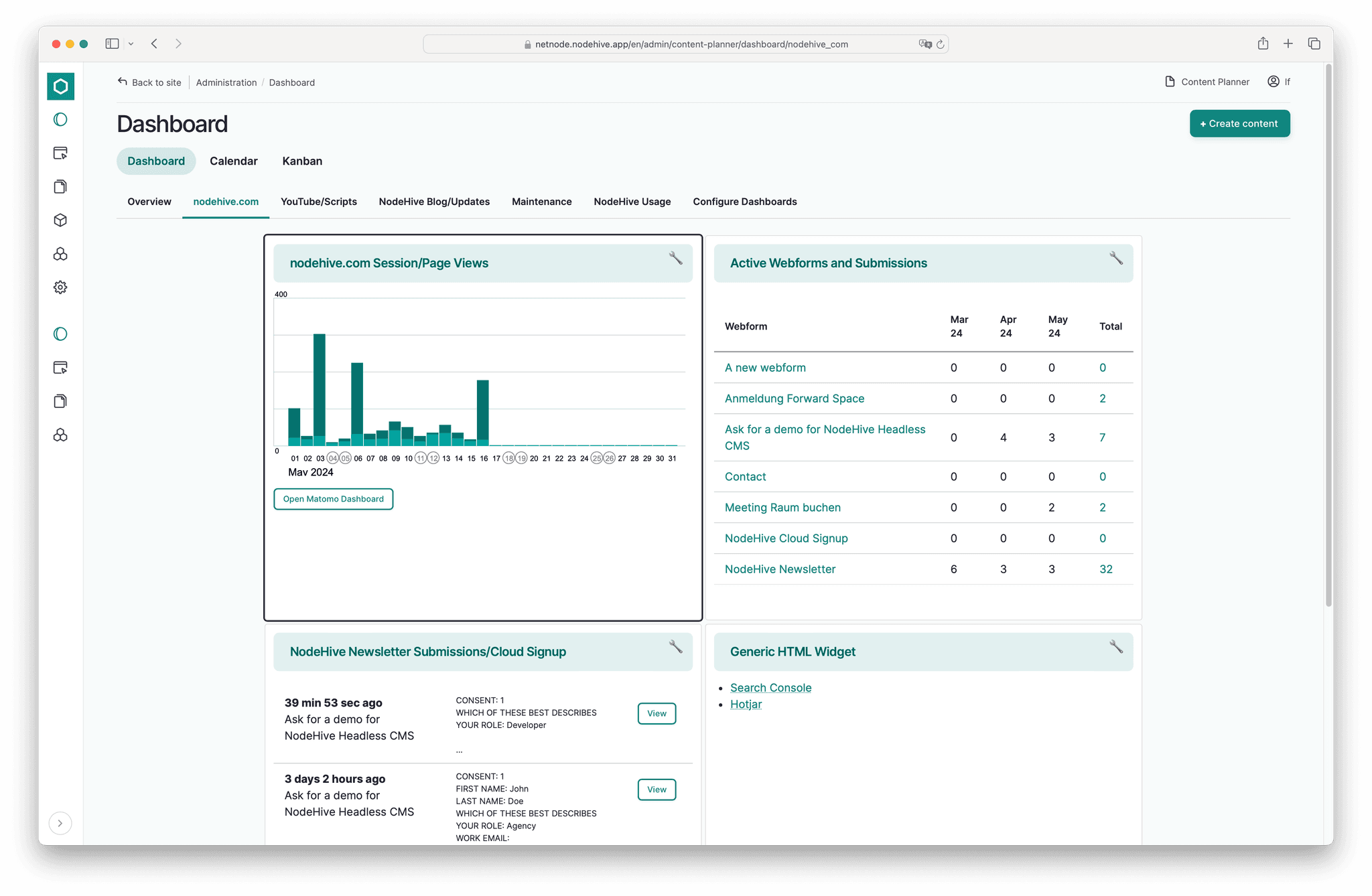View the submission from 39 min ago

pos(657,713)
